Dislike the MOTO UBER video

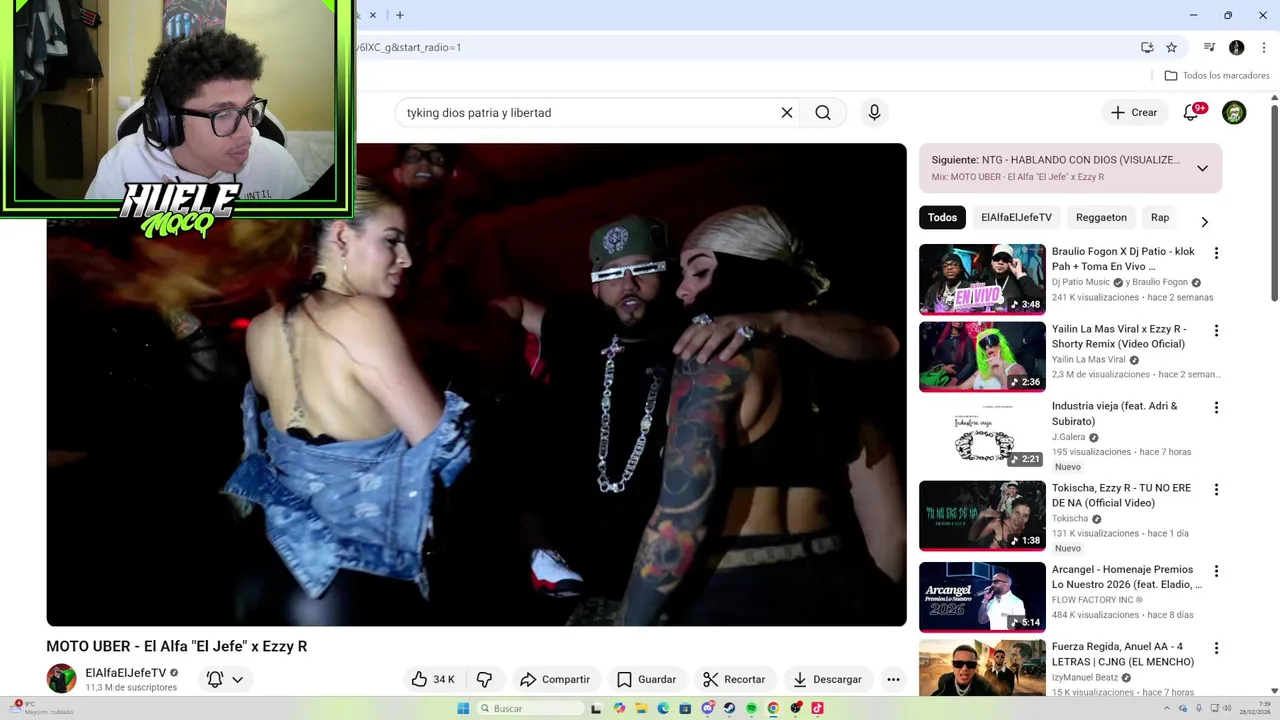pyautogui.click(x=484, y=679)
